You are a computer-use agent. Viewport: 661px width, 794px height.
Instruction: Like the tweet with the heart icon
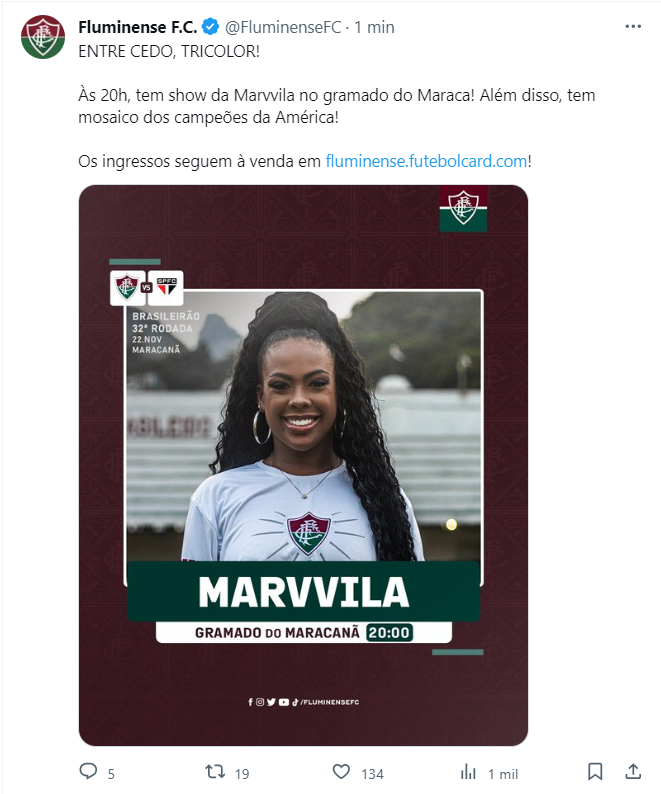point(341,772)
